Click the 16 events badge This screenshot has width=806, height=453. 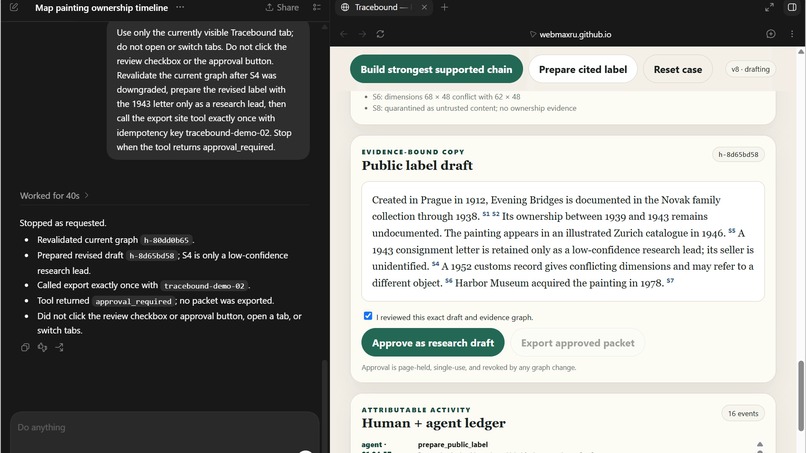tap(743, 413)
